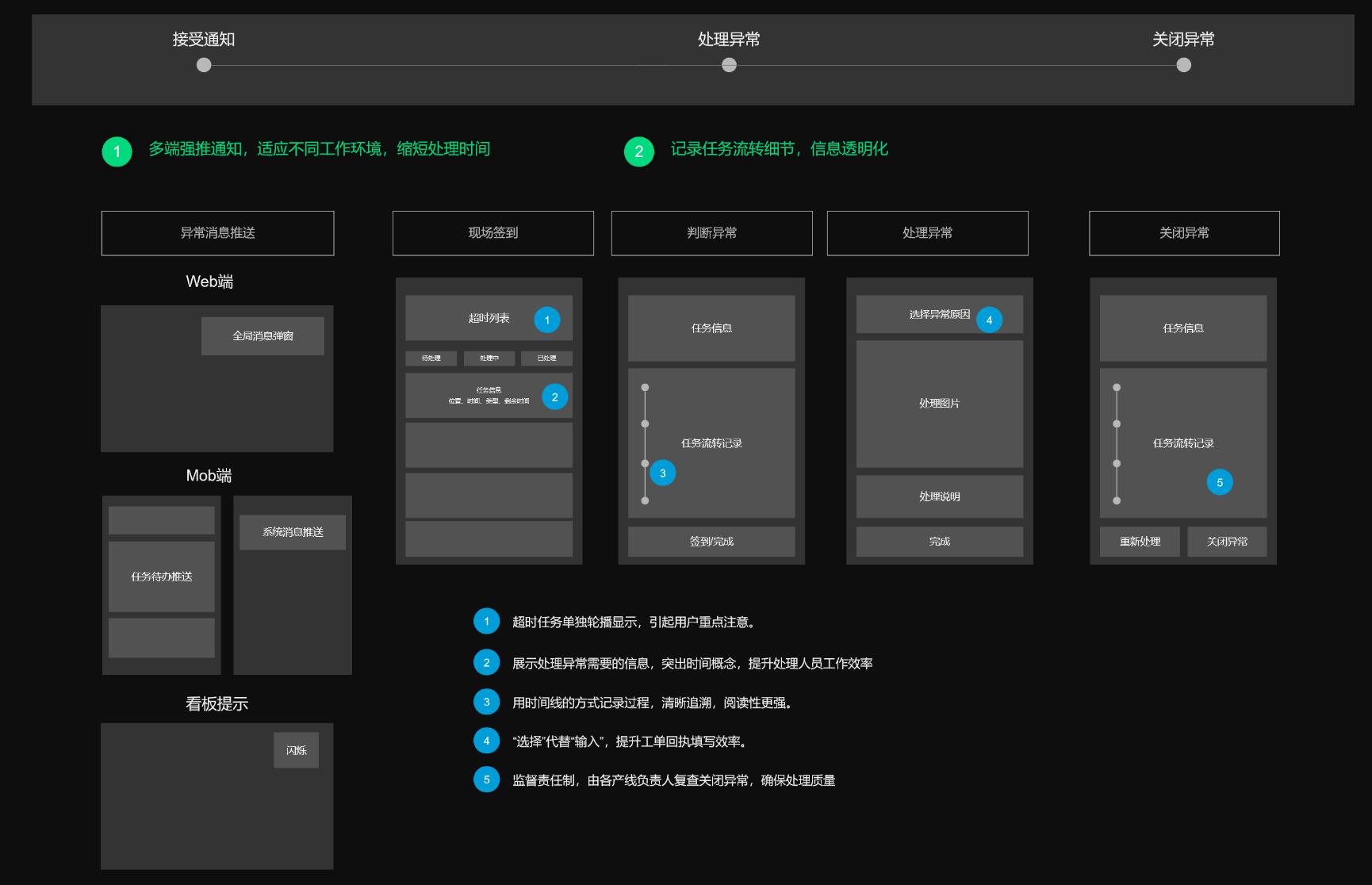Click 任务信息 block in 判断异常 screen
1372x885 pixels.
tap(711, 328)
